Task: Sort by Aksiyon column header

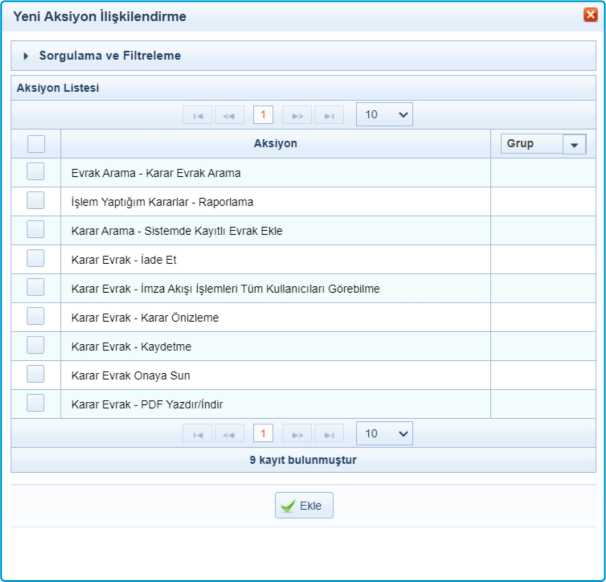Action: coord(275,144)
